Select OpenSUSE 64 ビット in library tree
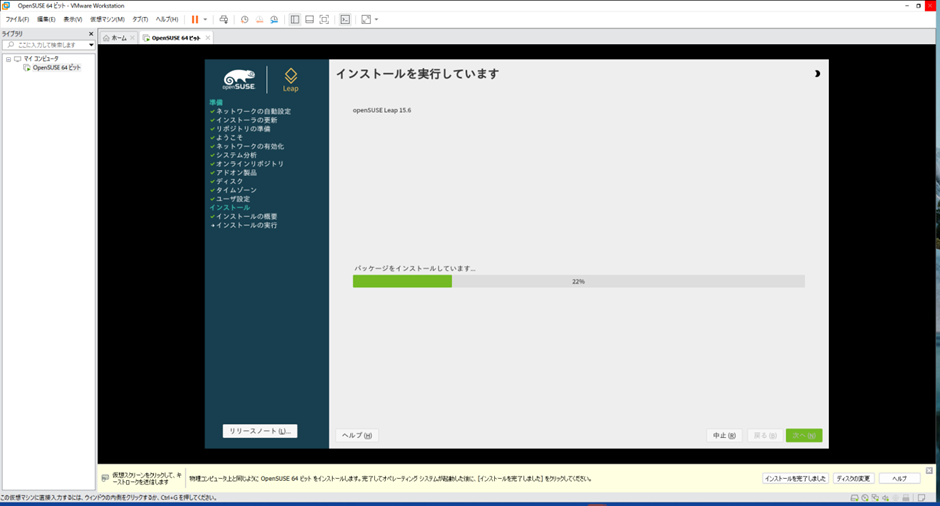 [56, 68]
